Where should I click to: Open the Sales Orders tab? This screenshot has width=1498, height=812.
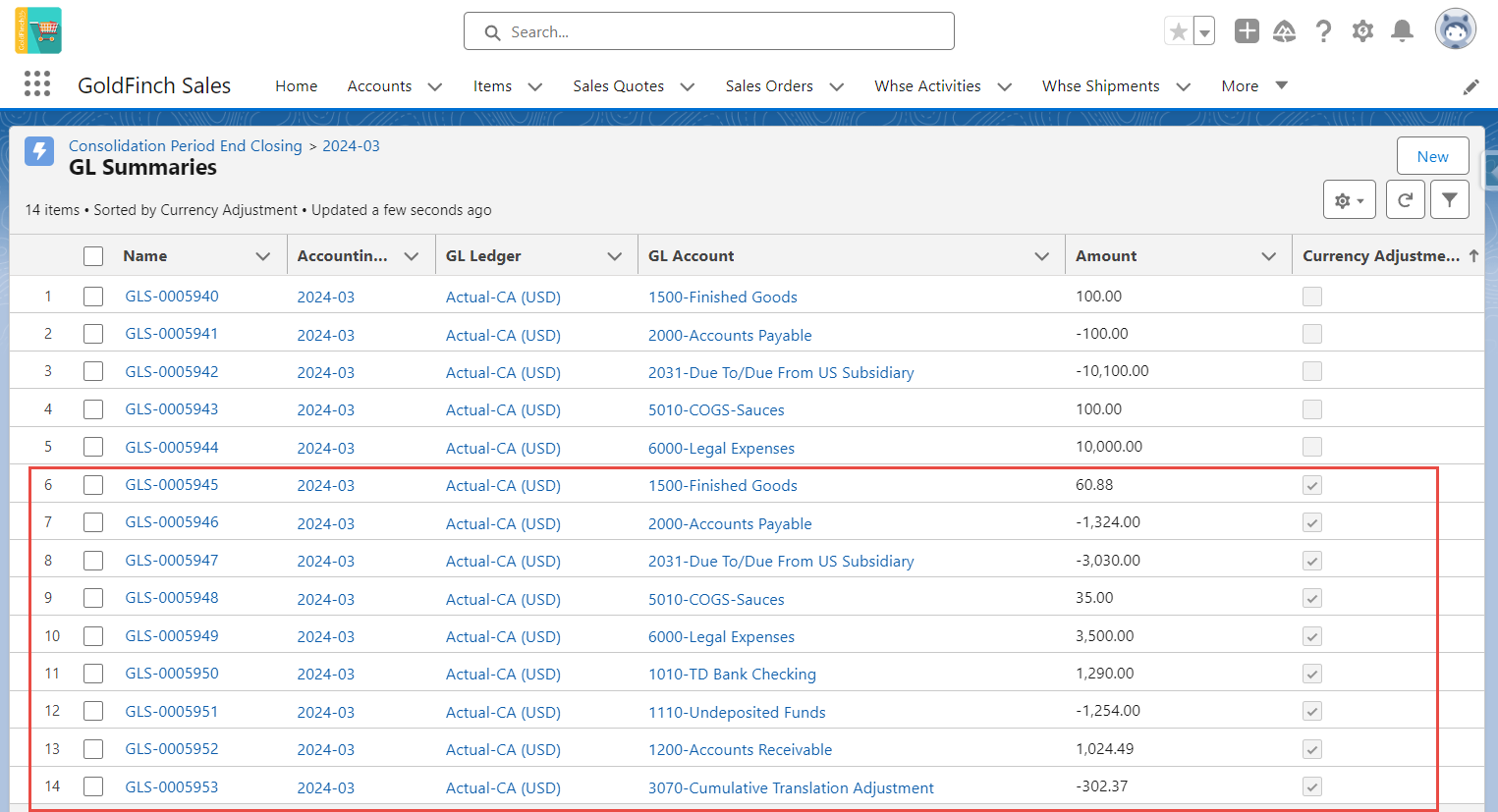769,86
